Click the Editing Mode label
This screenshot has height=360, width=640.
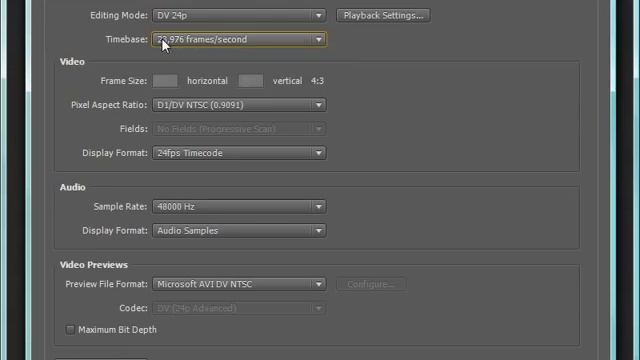pyautogui.click(x=119, y=16)
